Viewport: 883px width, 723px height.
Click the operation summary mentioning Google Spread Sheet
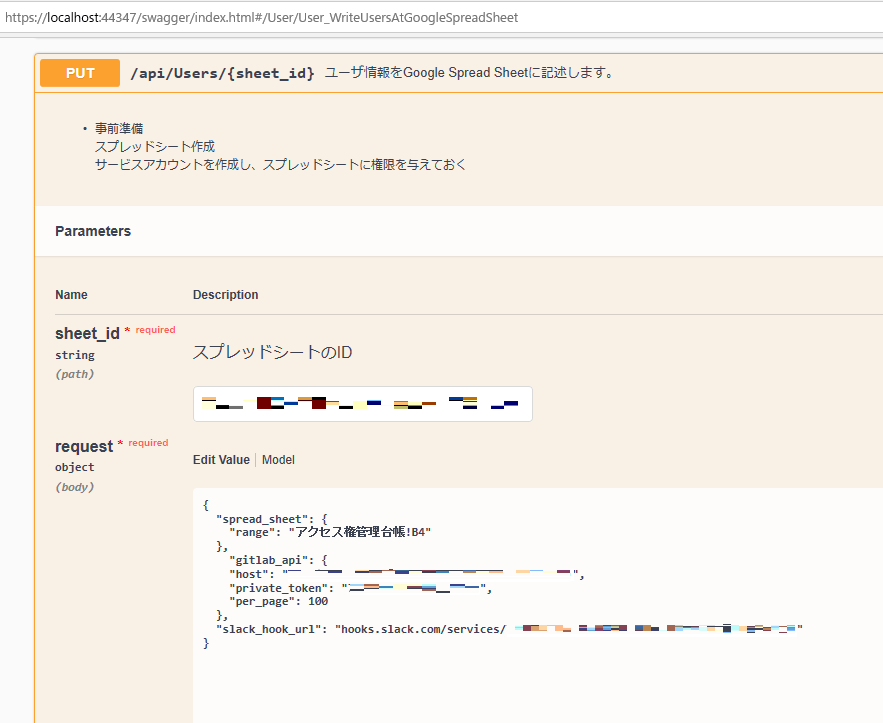pyautogui.click(x=469, y=73)
